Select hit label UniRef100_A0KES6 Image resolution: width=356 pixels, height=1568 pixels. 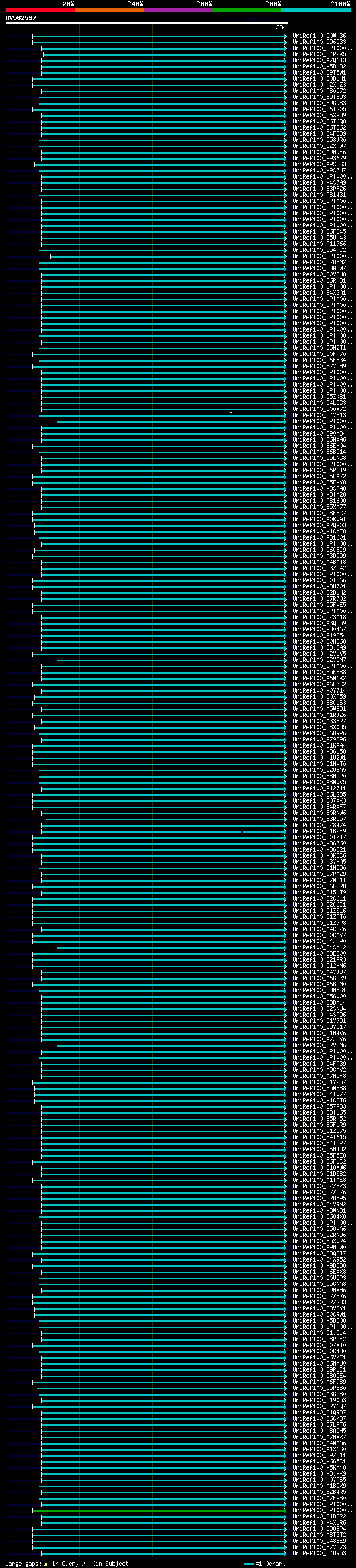click(319, 856)
